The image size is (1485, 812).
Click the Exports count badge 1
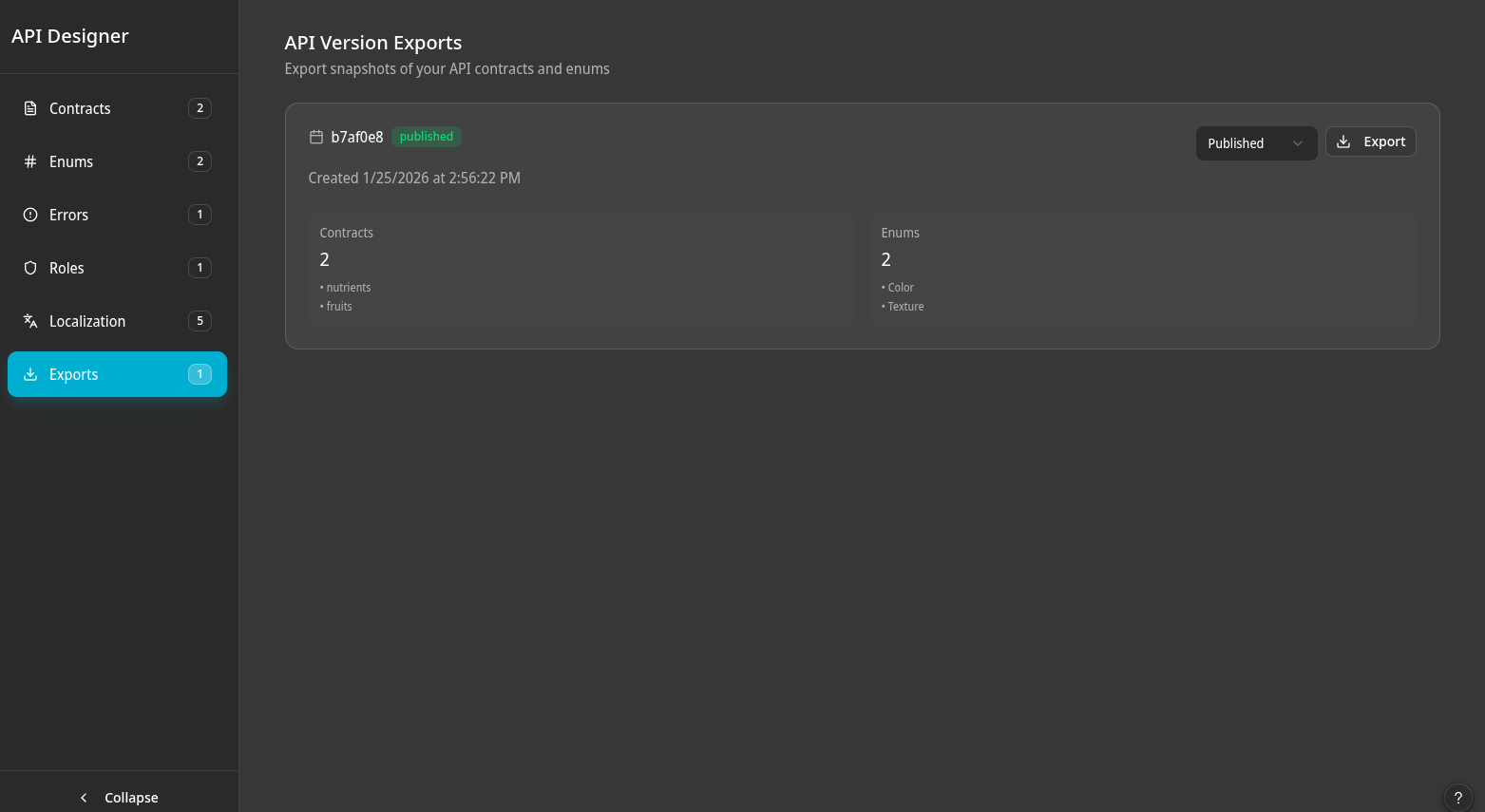200,374
